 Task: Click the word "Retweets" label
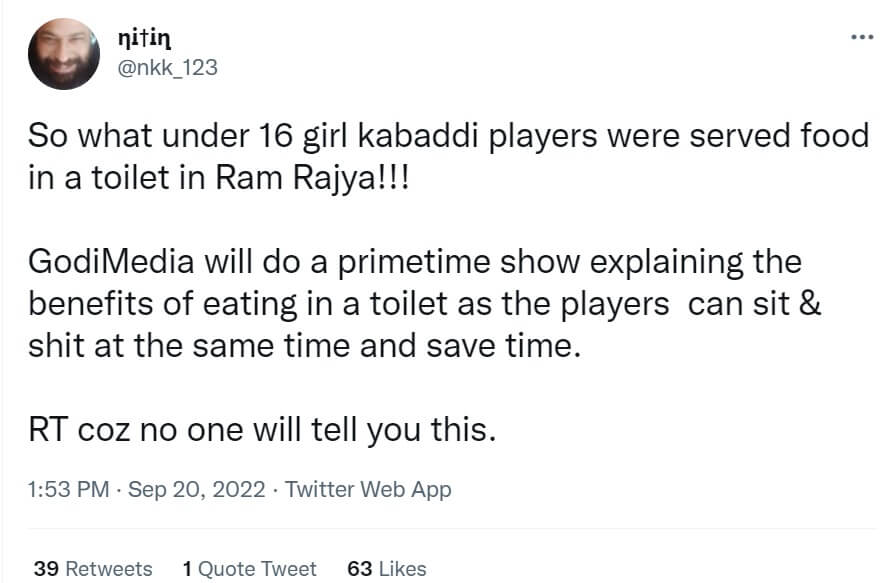point(109,568)
